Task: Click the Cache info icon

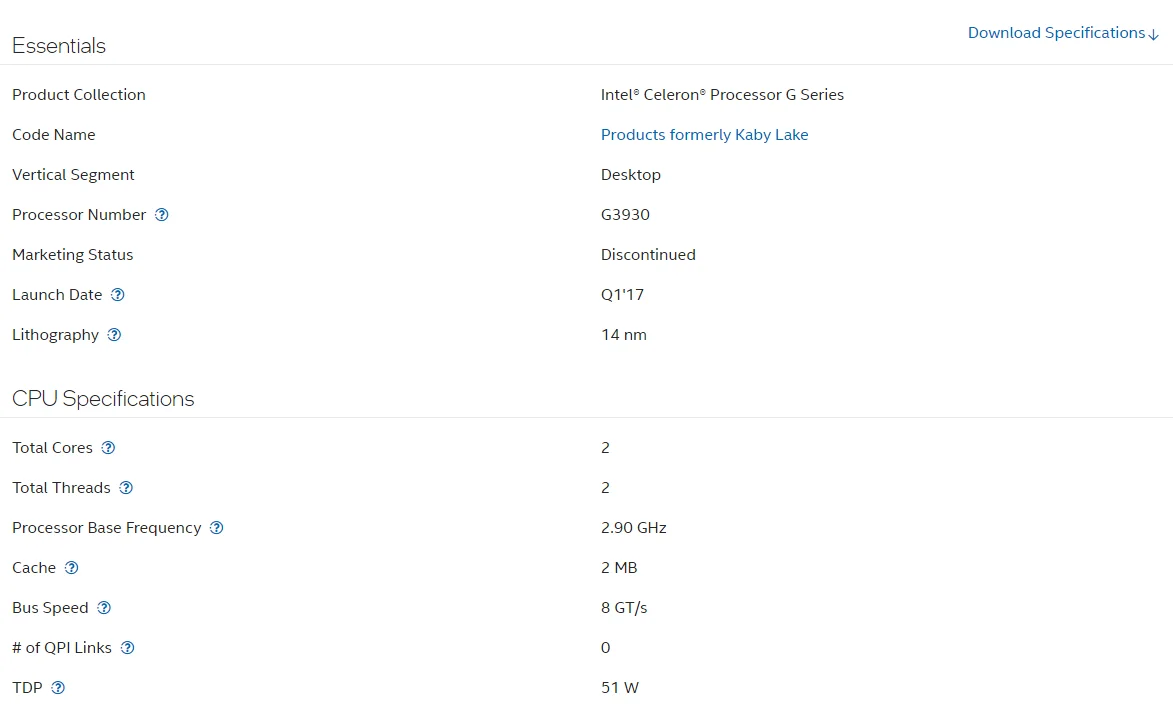Action: [71, 568]
